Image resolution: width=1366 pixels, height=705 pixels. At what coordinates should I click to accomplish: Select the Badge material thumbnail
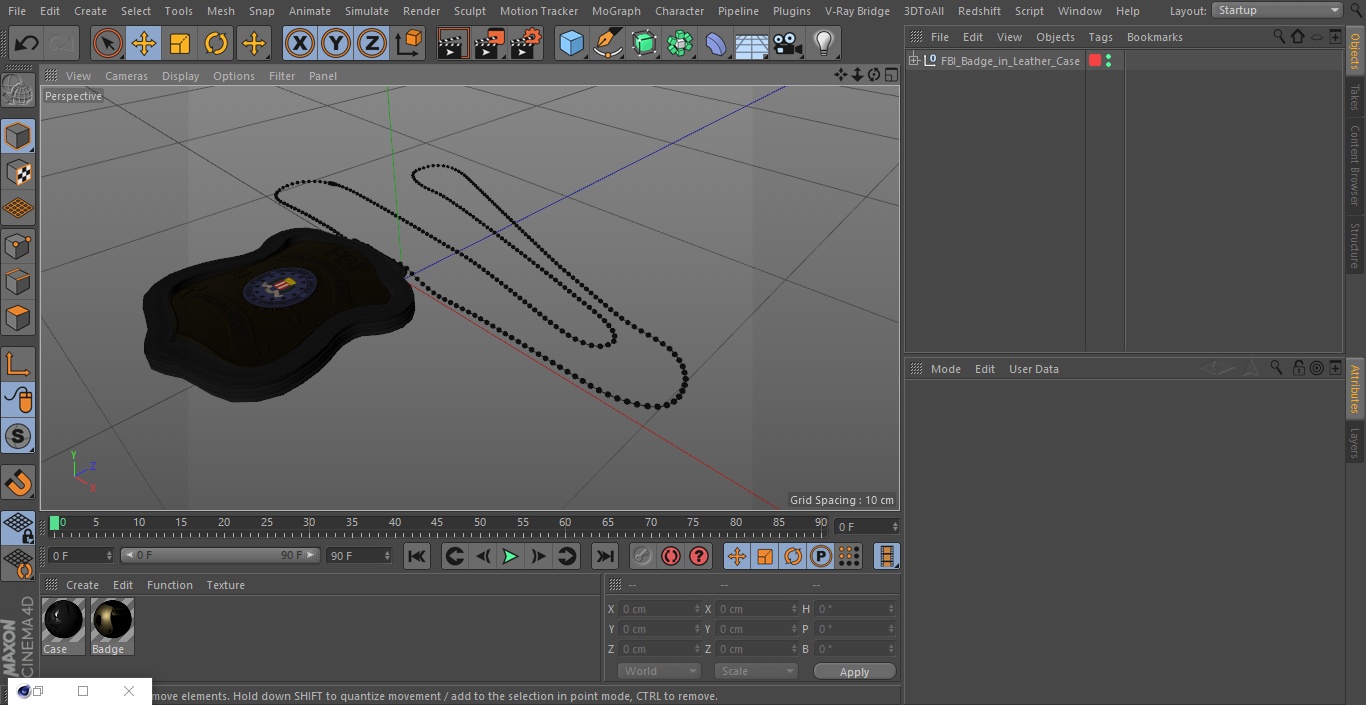(112, 620)
